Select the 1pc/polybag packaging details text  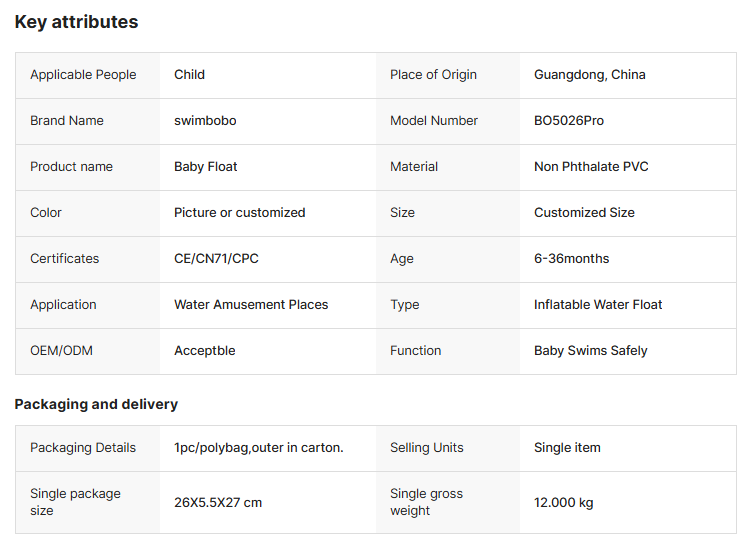point(258,448)
